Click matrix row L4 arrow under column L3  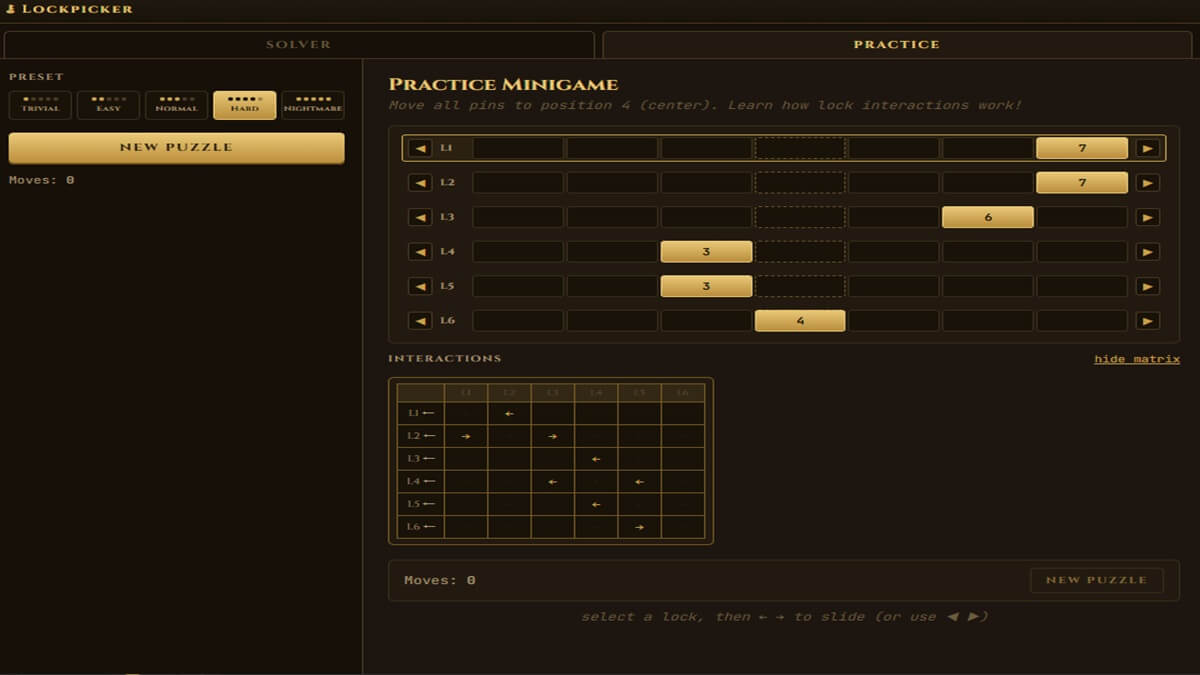(553, 481)
